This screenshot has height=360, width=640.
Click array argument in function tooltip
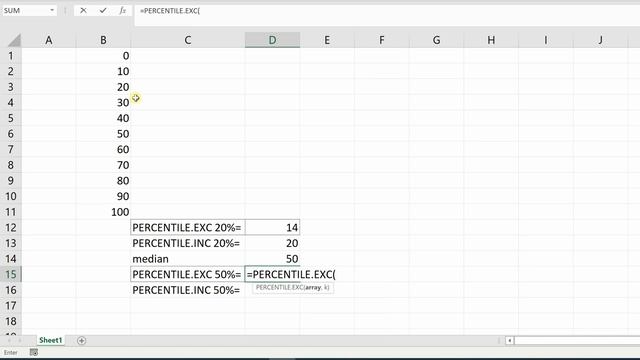point(313,288)
